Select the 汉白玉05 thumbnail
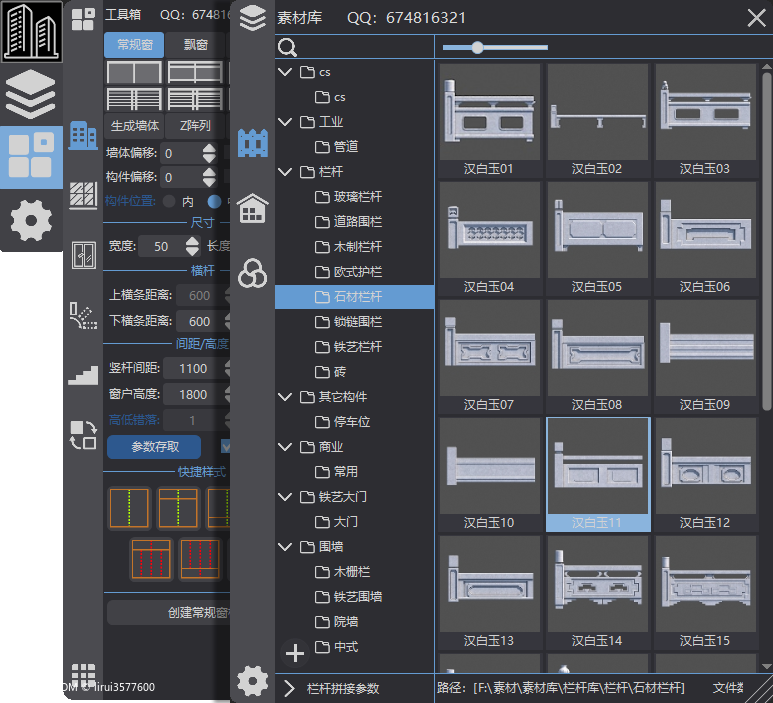The width and height of the screenshot is (773, 703). (597, 238)
